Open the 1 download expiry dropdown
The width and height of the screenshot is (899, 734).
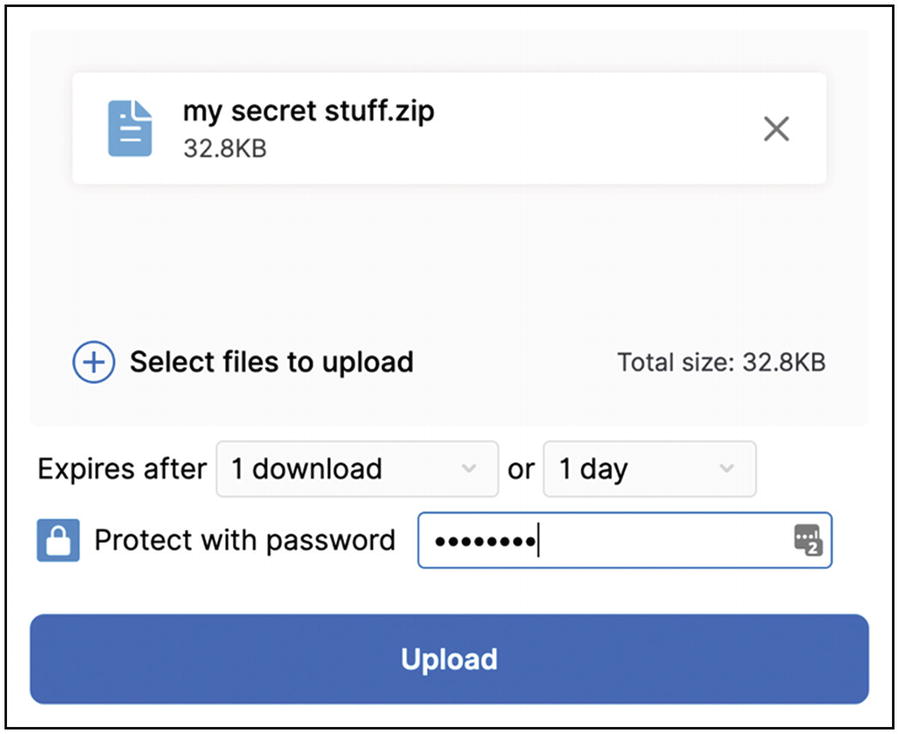click(x=357, y=468)
